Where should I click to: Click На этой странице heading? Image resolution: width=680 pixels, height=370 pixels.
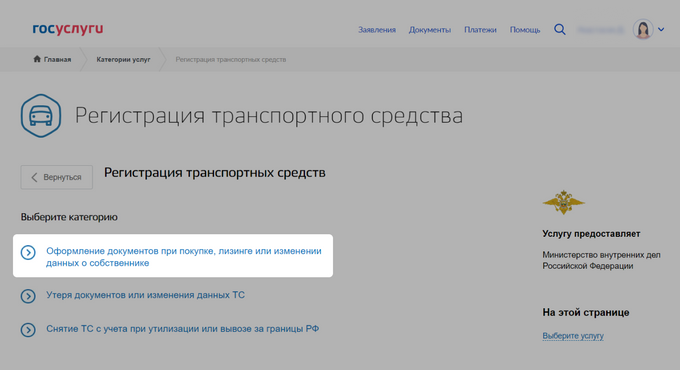585,312
